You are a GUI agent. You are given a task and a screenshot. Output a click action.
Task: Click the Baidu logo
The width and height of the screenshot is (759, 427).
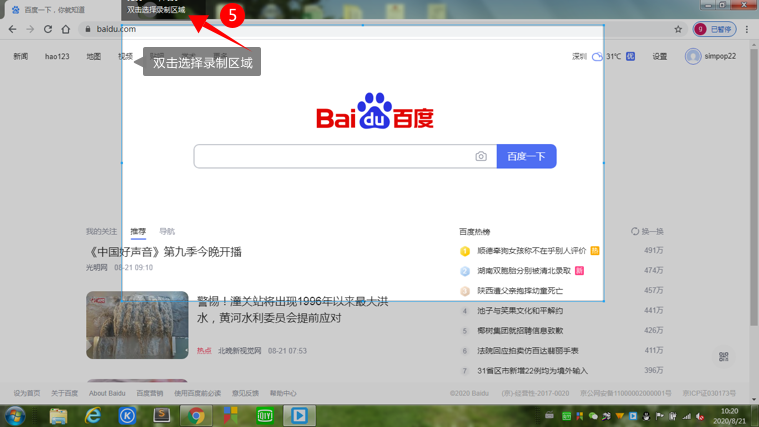(375, 111)
